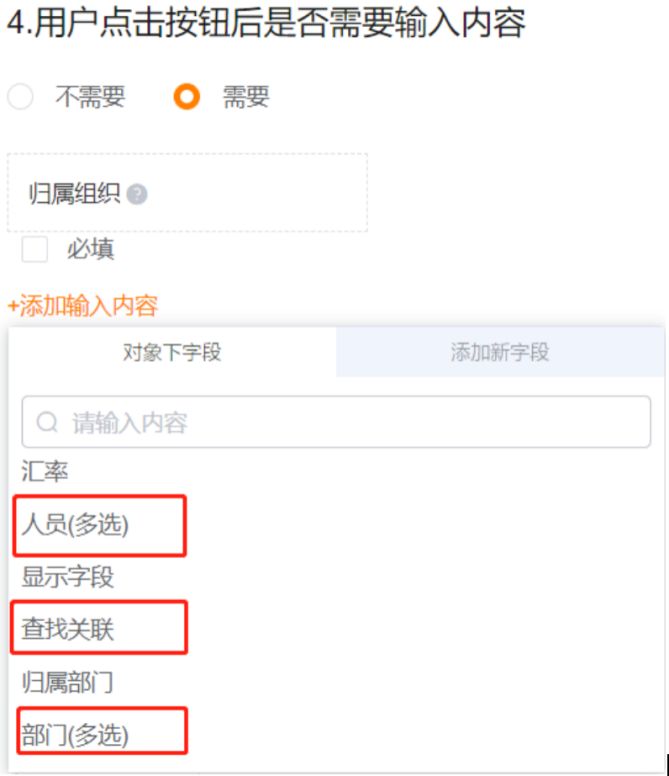669x776 pixels.
Task: Click the step 4 heading text
Action: coord(266,22)
